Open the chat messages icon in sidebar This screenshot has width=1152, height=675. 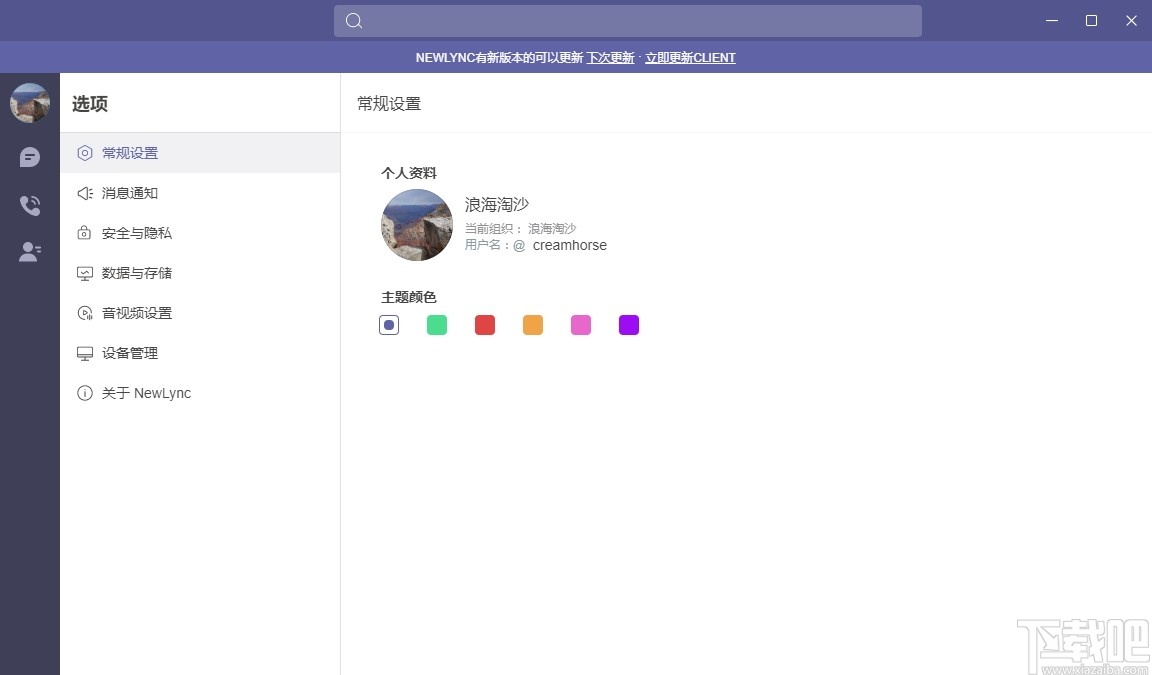click(x=29, y=157)
